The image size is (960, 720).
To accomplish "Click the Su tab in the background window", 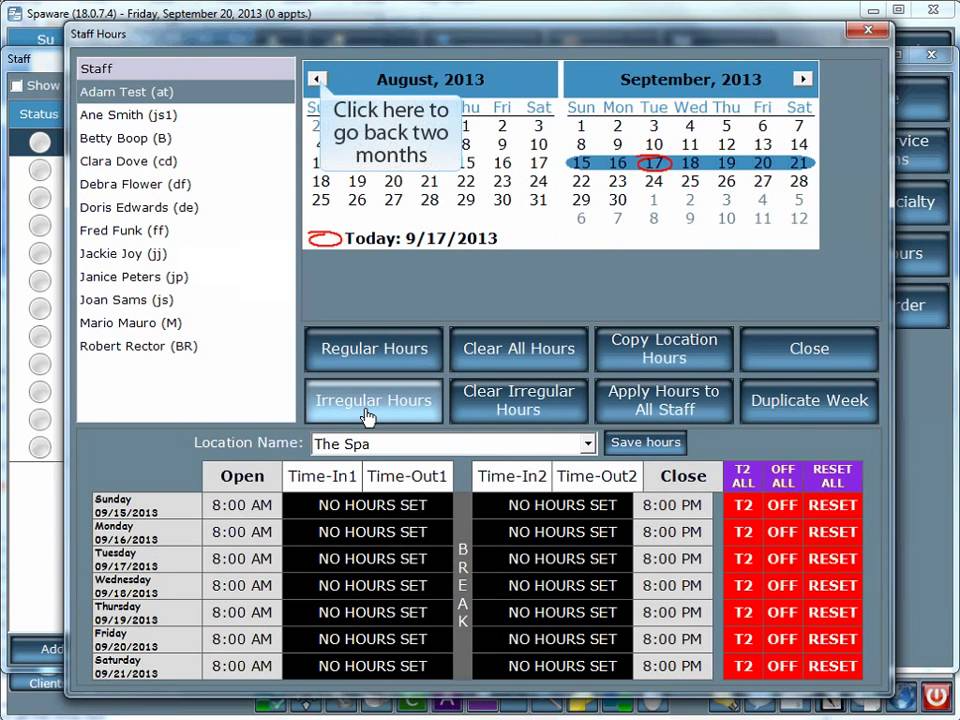I will tap(45, 40).
